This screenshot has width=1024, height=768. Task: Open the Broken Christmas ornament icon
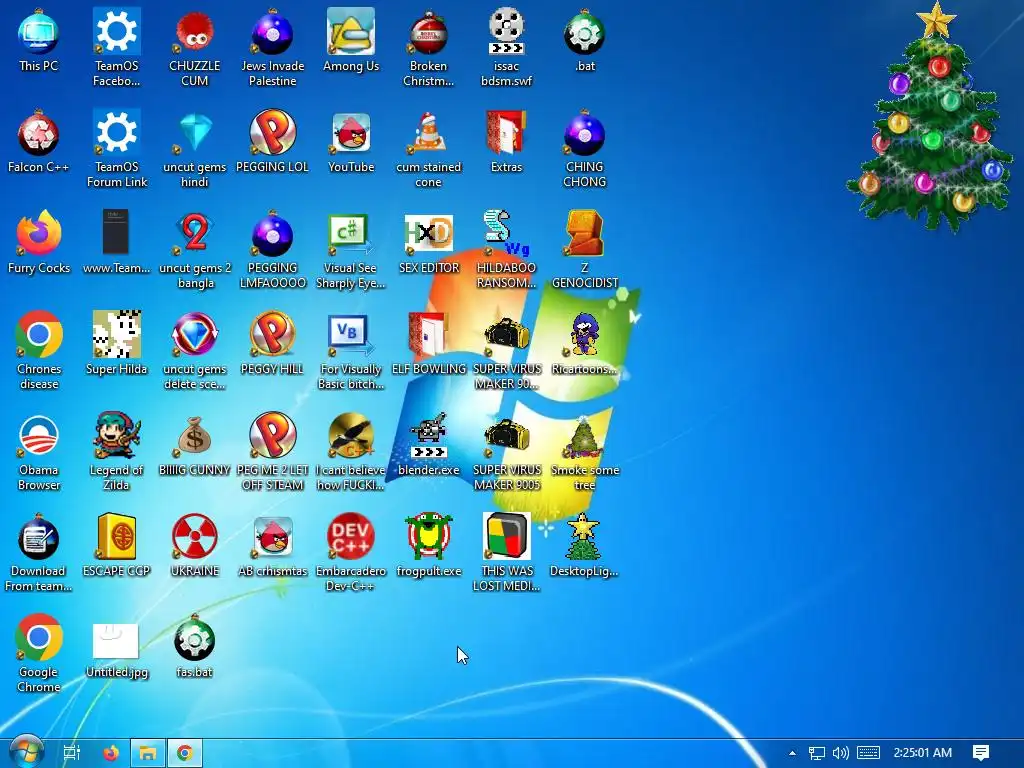[x=428, y=31]
